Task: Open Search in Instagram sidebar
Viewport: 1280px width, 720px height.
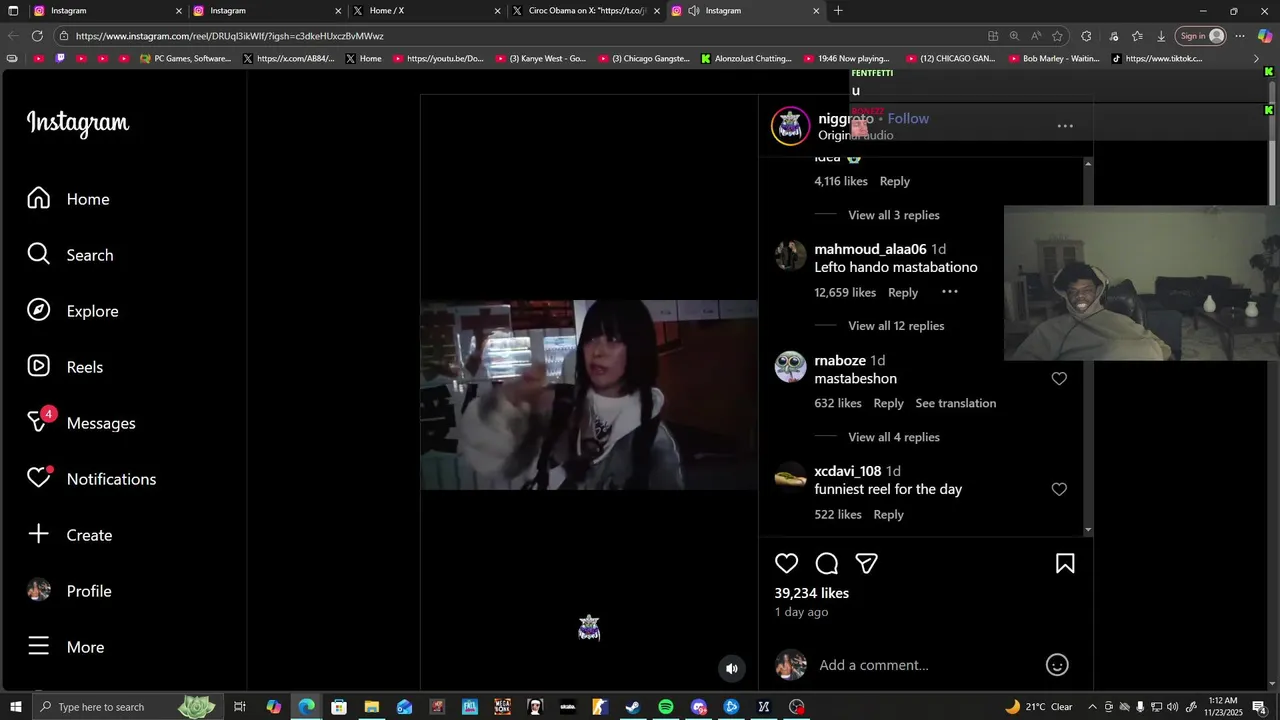Action: pyautogui.click(x=70, y=255)
